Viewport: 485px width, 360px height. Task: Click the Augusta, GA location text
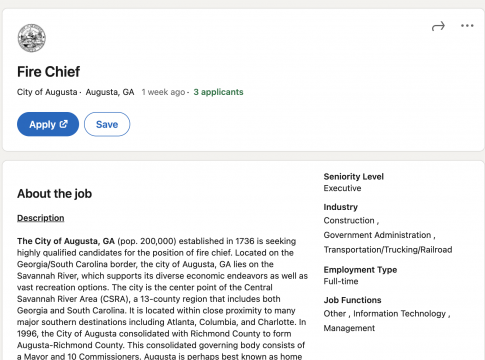(110, 92)
